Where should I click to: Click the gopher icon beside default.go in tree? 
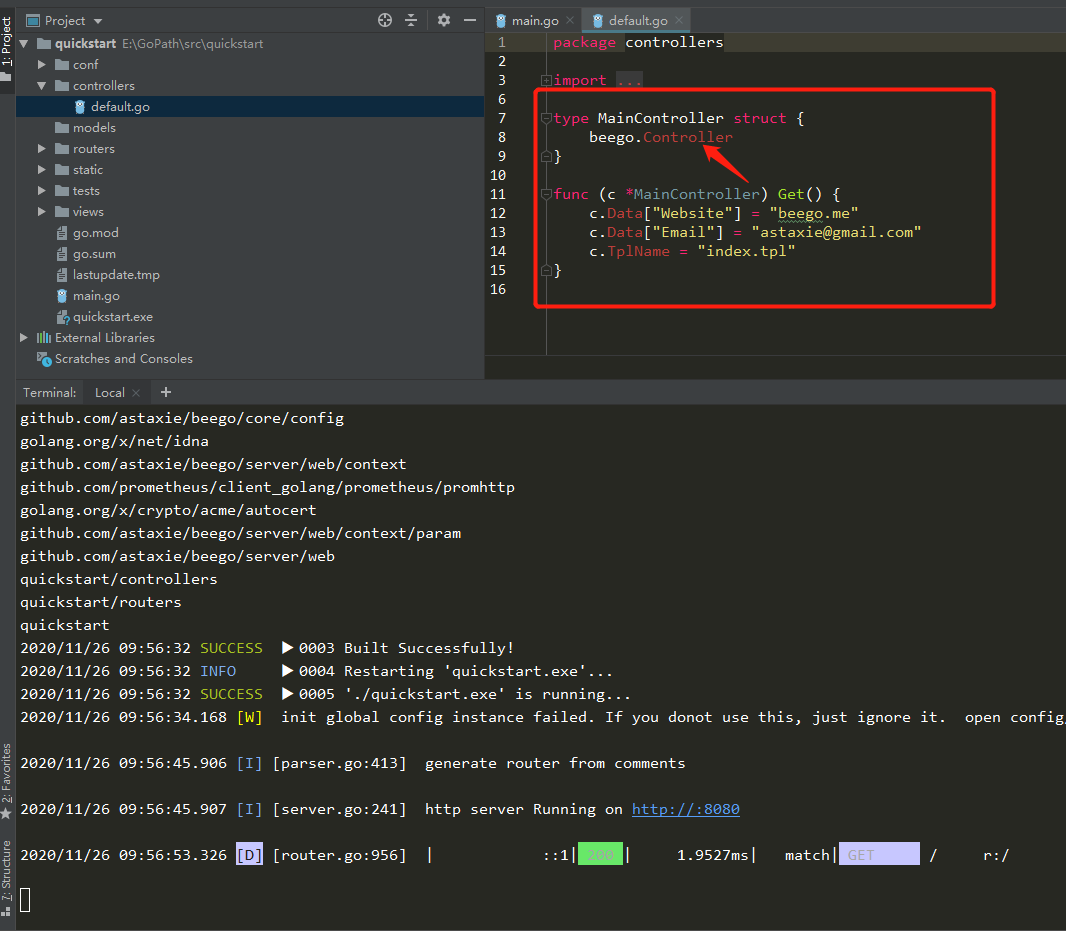coord(80,107)
